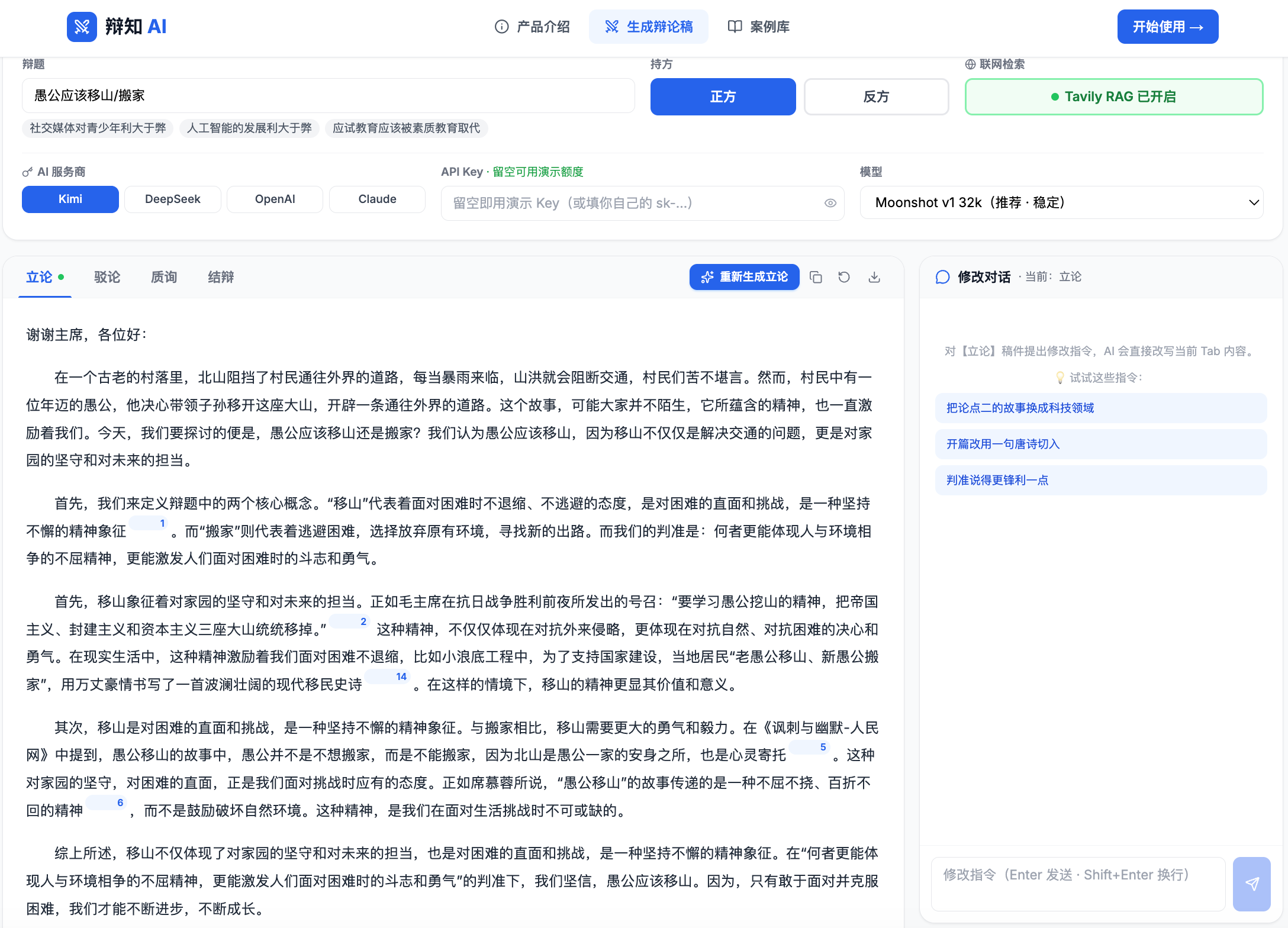This screenshot has height=928, width=1288.
Task: Toggle API Key visibility with eye icon
Action: tap(829, 203)
